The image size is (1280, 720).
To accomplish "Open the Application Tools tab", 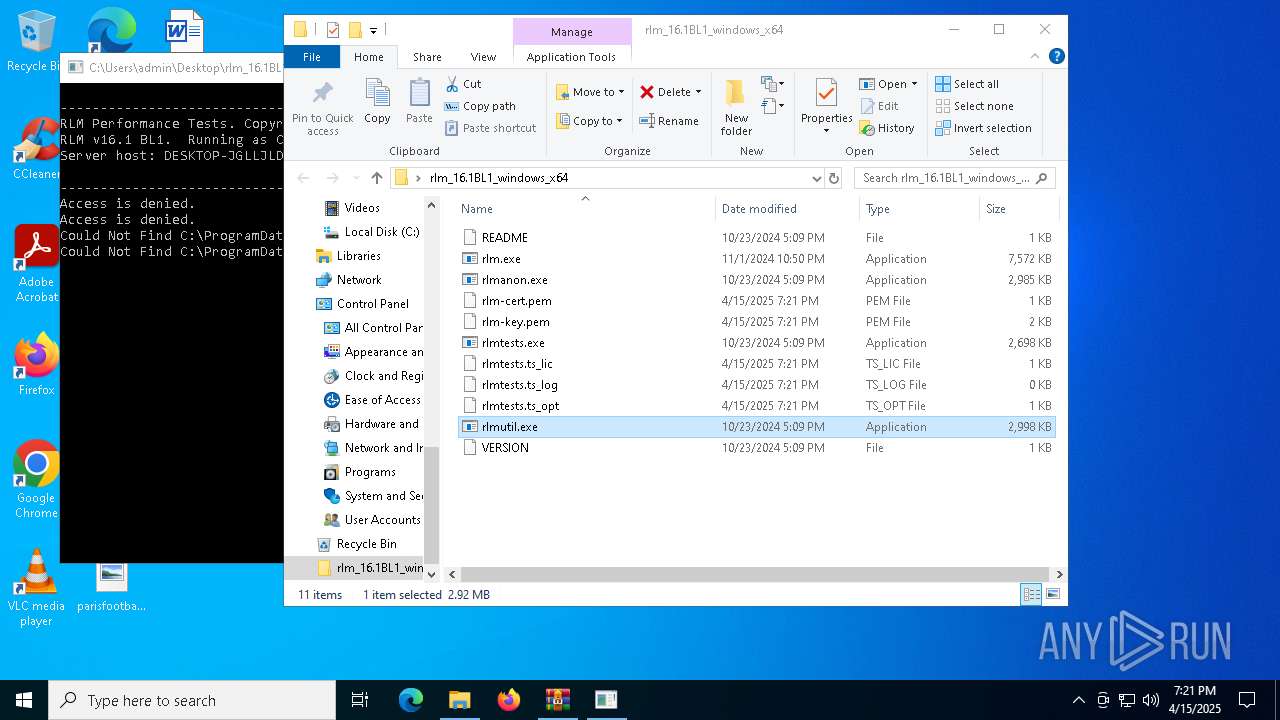I will coord(571,57).
